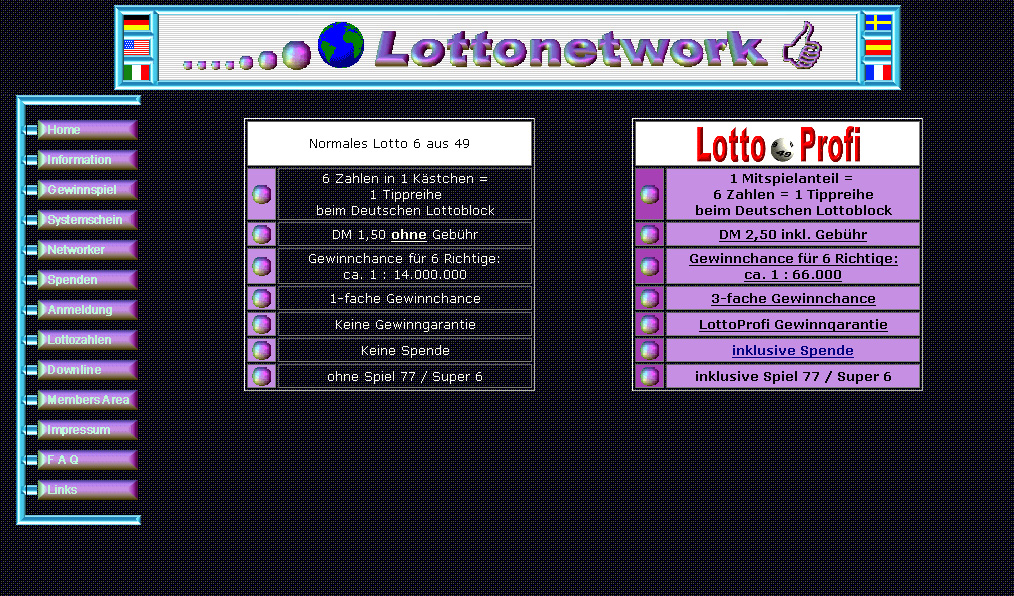Click the underlined 'ohne' link
Image resolution: width=1014 pixels, height=596 pixels.
(409, 235)
